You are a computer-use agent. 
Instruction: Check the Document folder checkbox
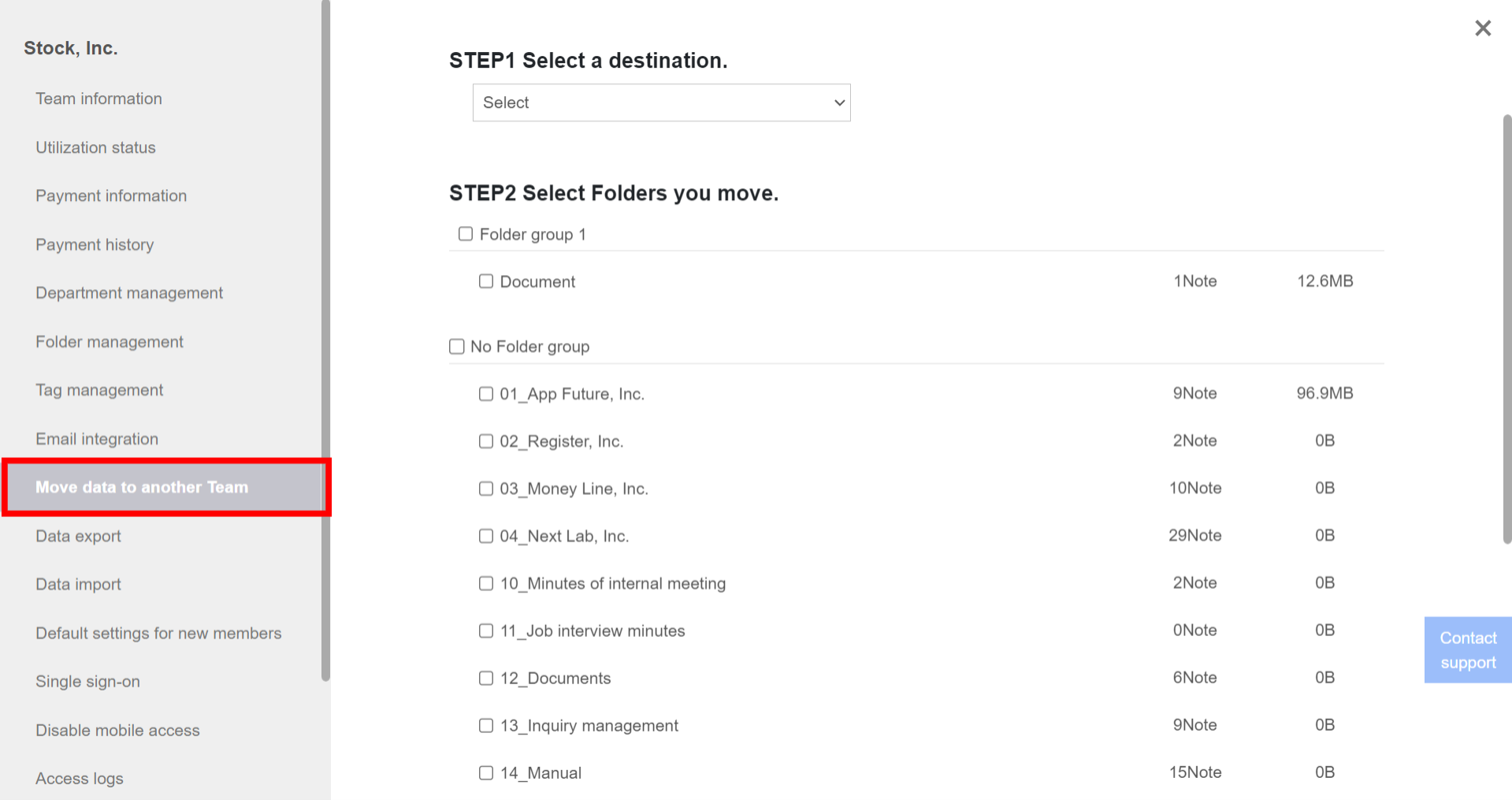485,281
